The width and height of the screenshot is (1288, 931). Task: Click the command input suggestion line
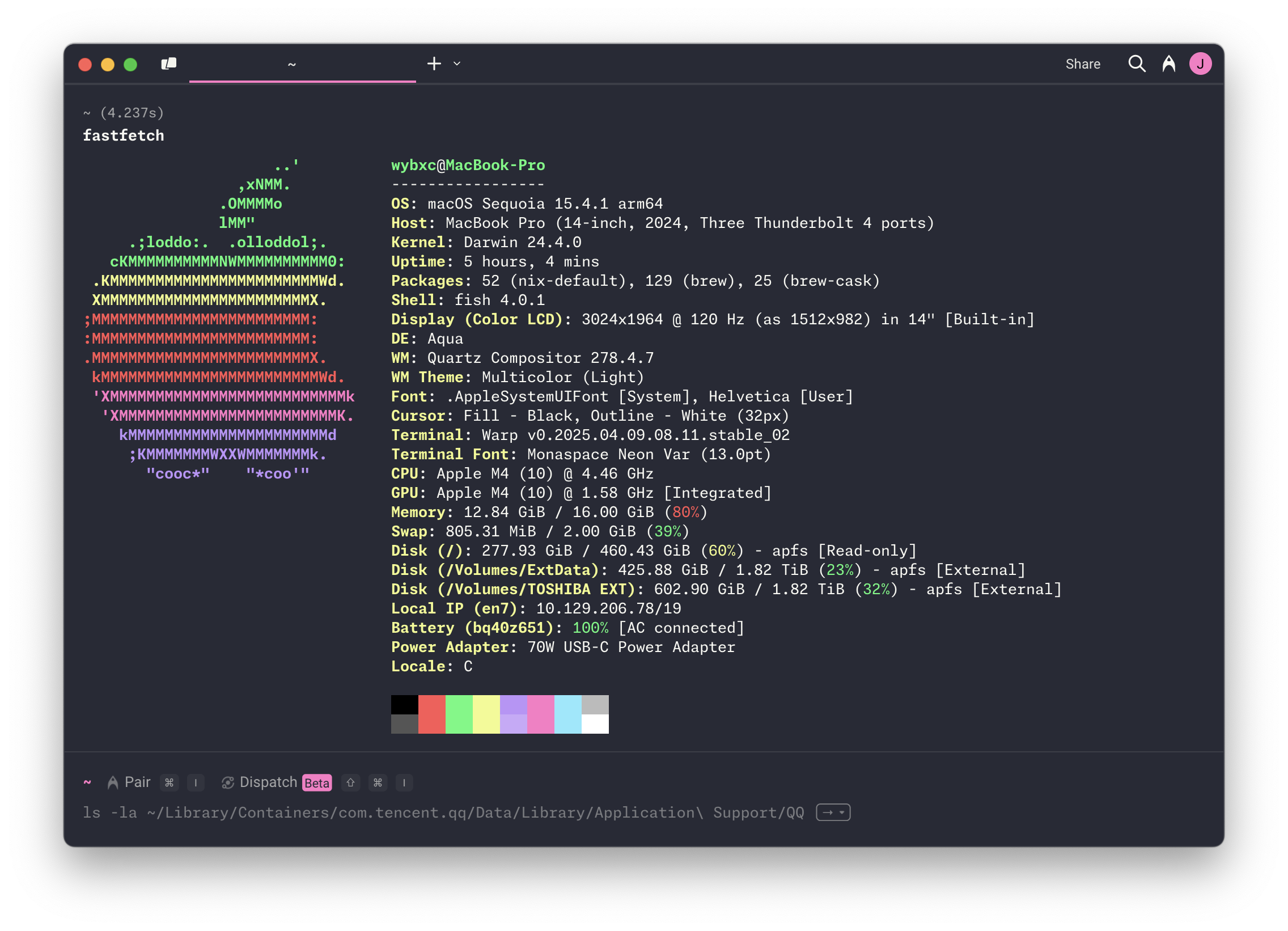[x=443, y=813]
